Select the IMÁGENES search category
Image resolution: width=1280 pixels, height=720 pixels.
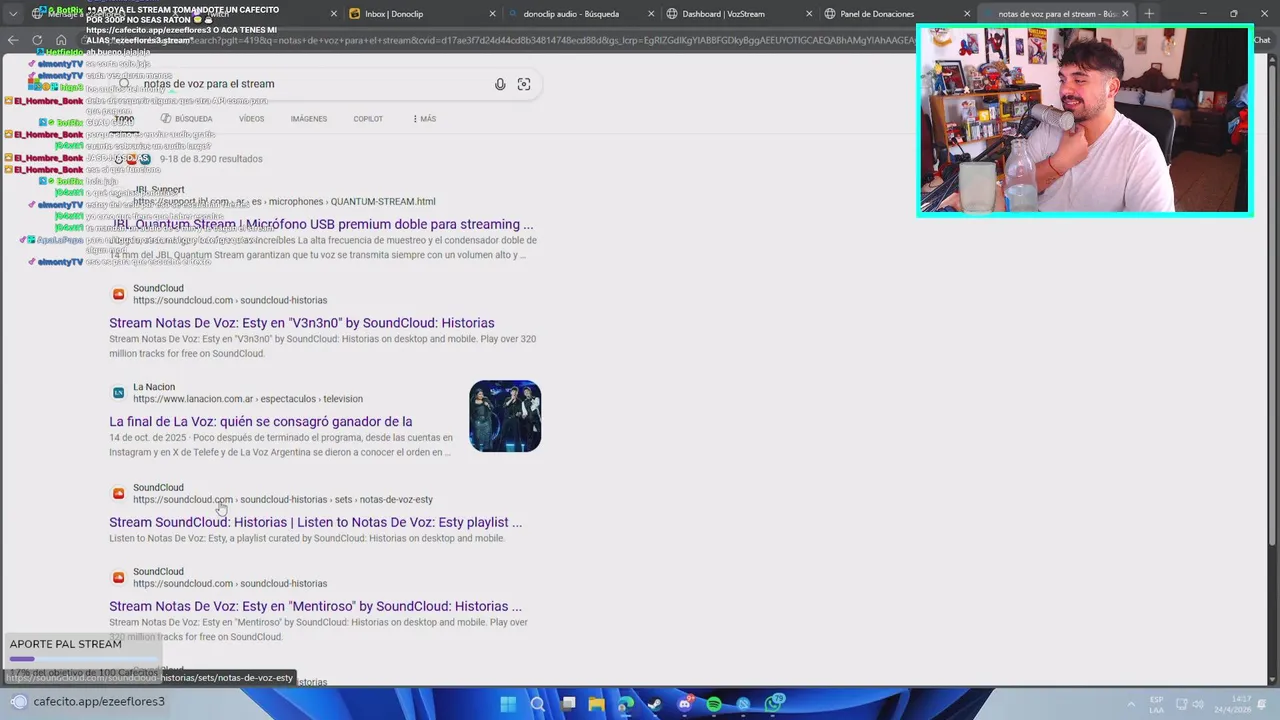[309, 119]
